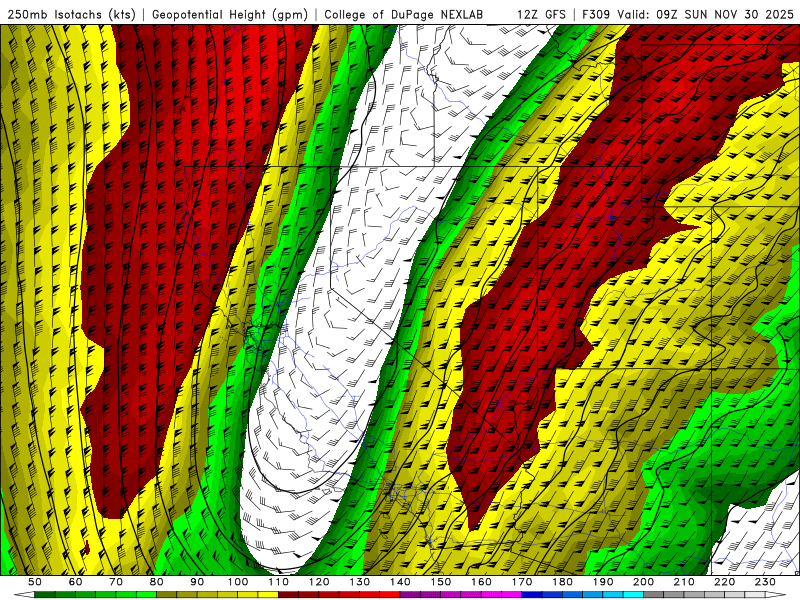Click the 80 label on the color scale
800x600 pixels.
click(x=156, y=582)
